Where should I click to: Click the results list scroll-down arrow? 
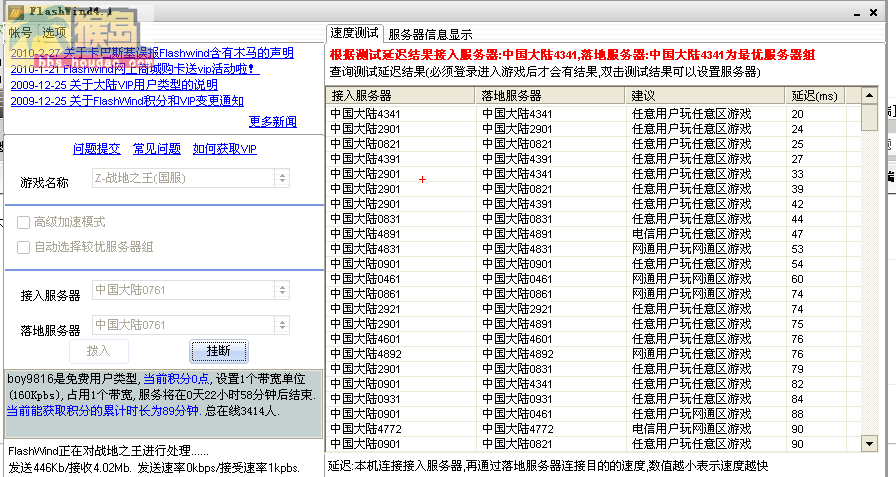coord(869,444)
